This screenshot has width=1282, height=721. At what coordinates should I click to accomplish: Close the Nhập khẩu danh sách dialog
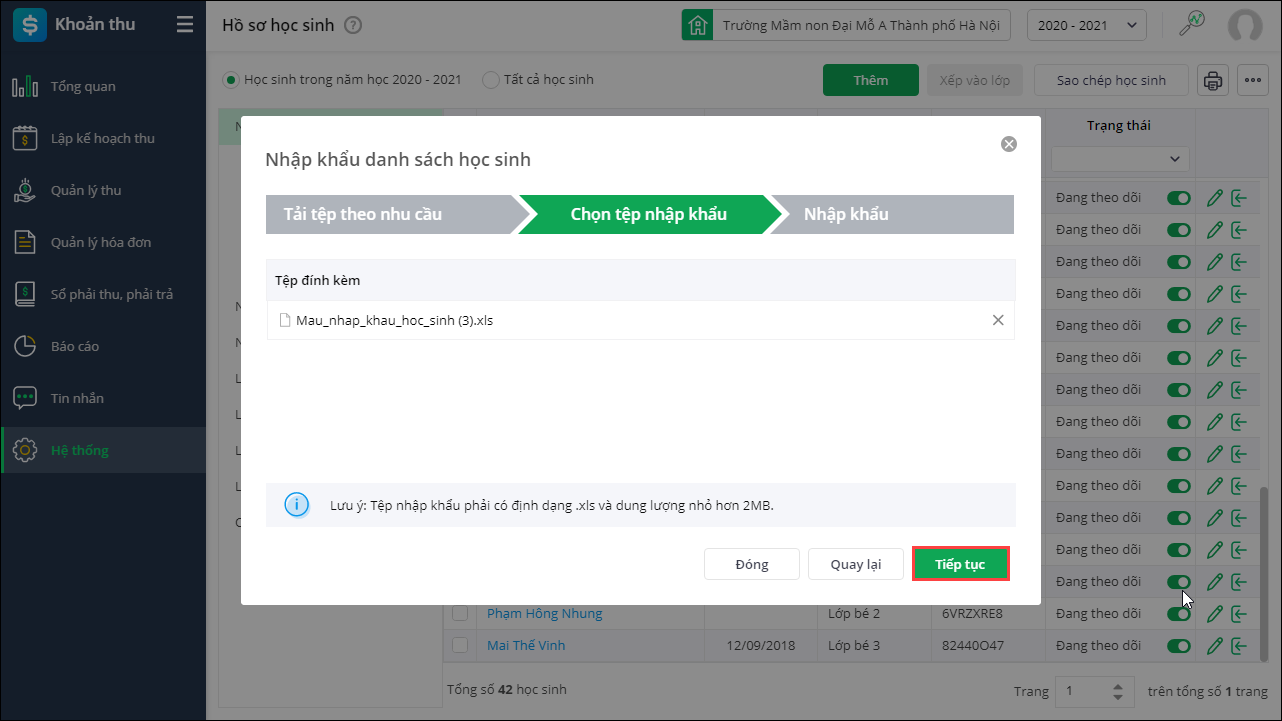[x=1008, y=144]
